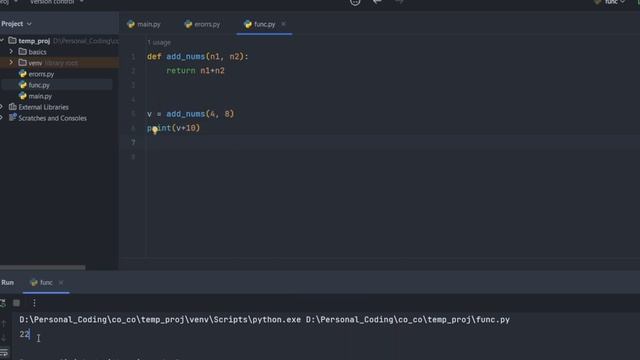
Task: Open more run toolbar options
Action: (34, 303)
